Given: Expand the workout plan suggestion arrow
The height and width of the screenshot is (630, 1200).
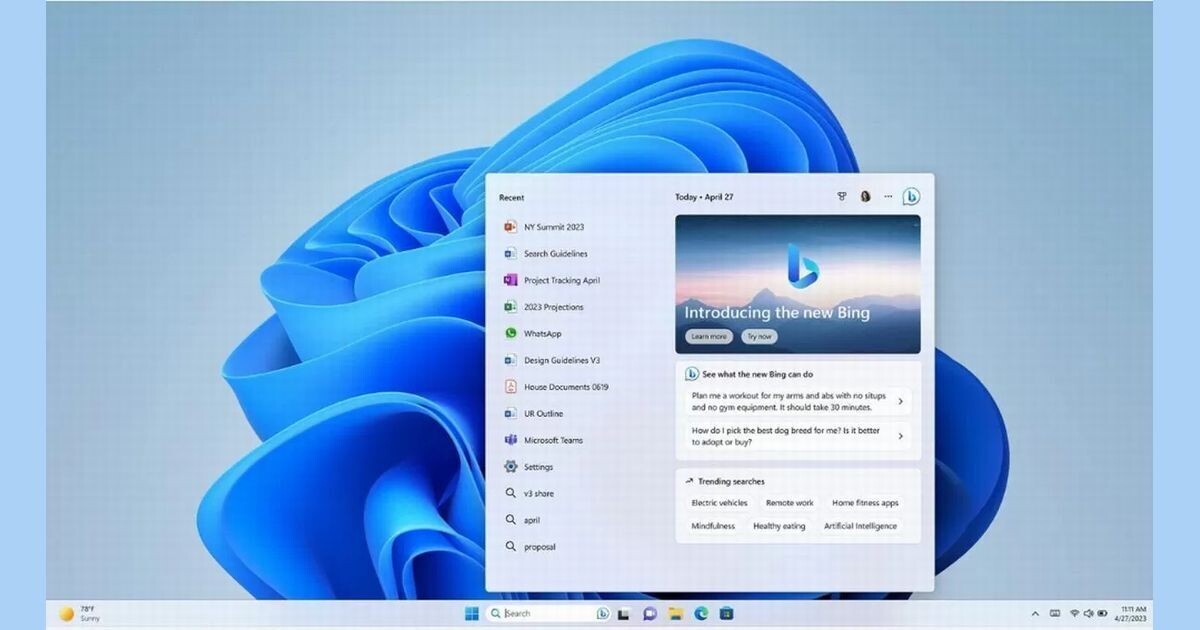Looking at the screenshot, I should coord(900,402).
